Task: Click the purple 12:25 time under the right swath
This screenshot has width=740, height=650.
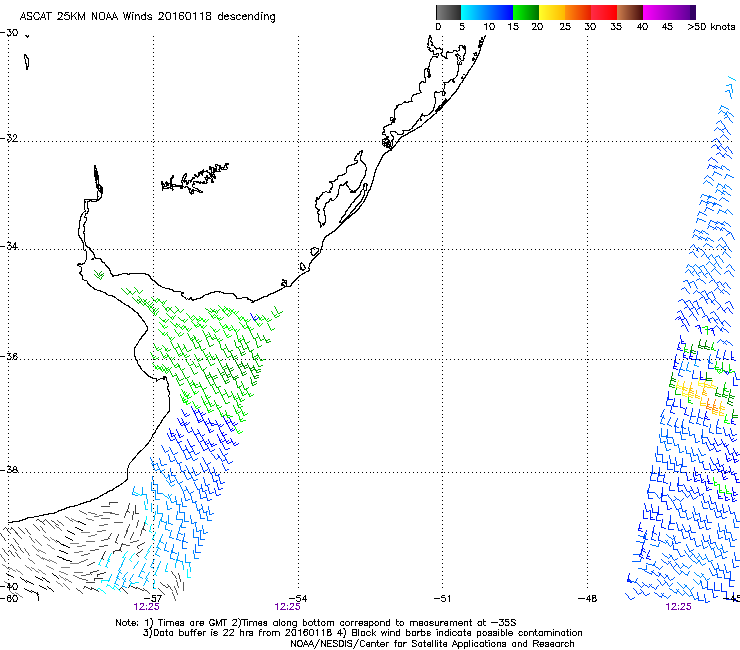Action: click(678, 607)
